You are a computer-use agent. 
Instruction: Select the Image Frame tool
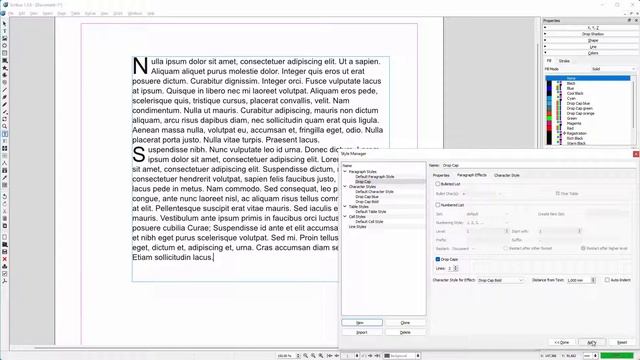tap(4, 38)
